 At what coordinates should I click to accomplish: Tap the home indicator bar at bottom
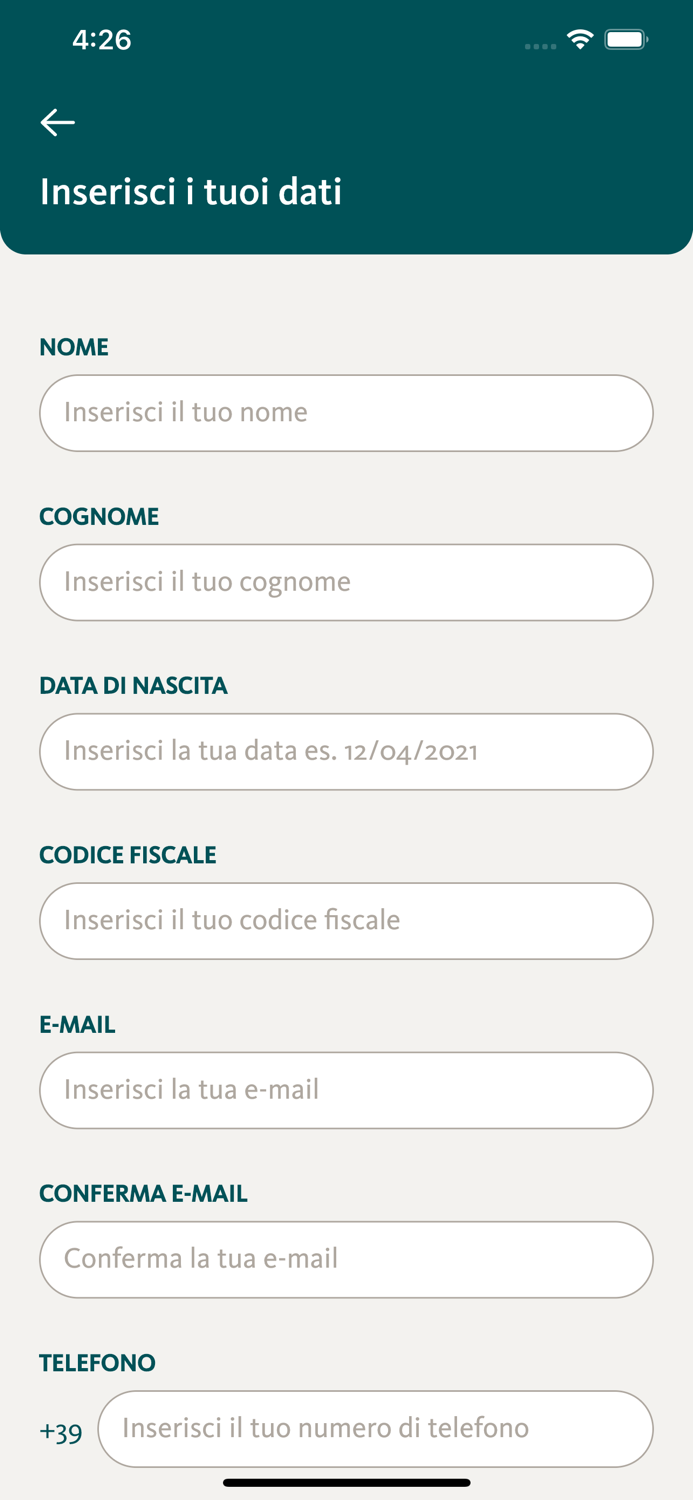[x=346, y=1481]
